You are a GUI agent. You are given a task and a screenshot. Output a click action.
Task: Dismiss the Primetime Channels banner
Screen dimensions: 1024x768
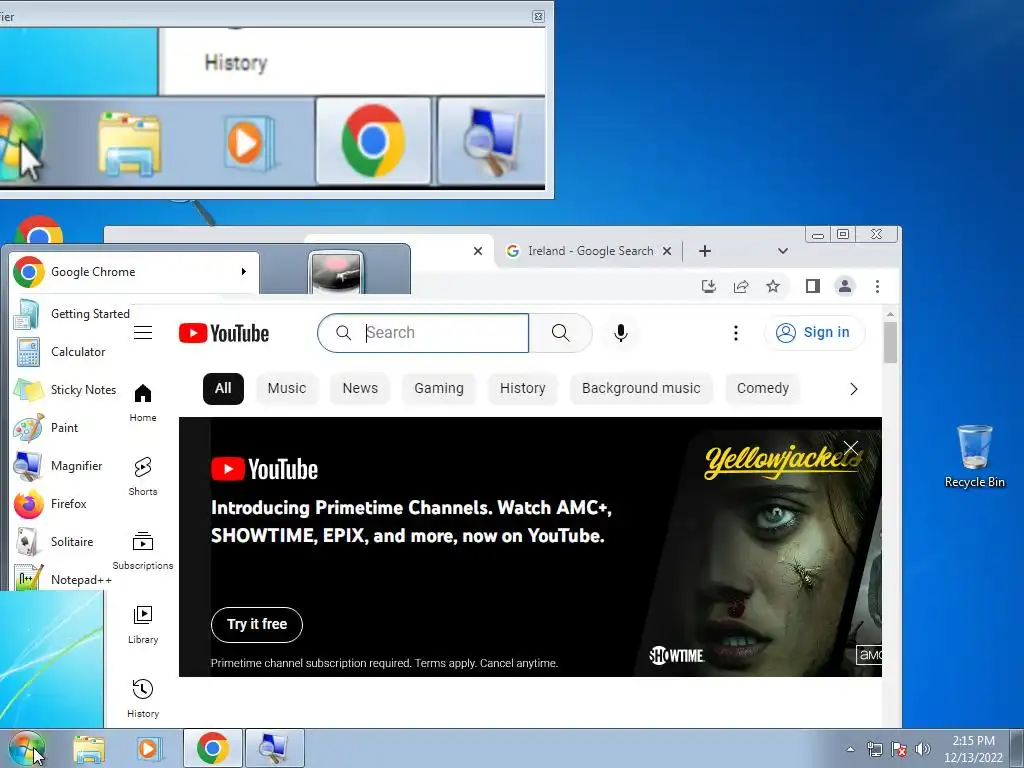coord(851,448)
